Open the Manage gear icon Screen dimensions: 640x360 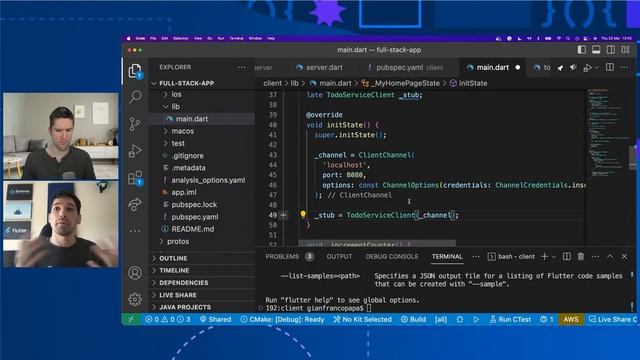coord(135,300)
